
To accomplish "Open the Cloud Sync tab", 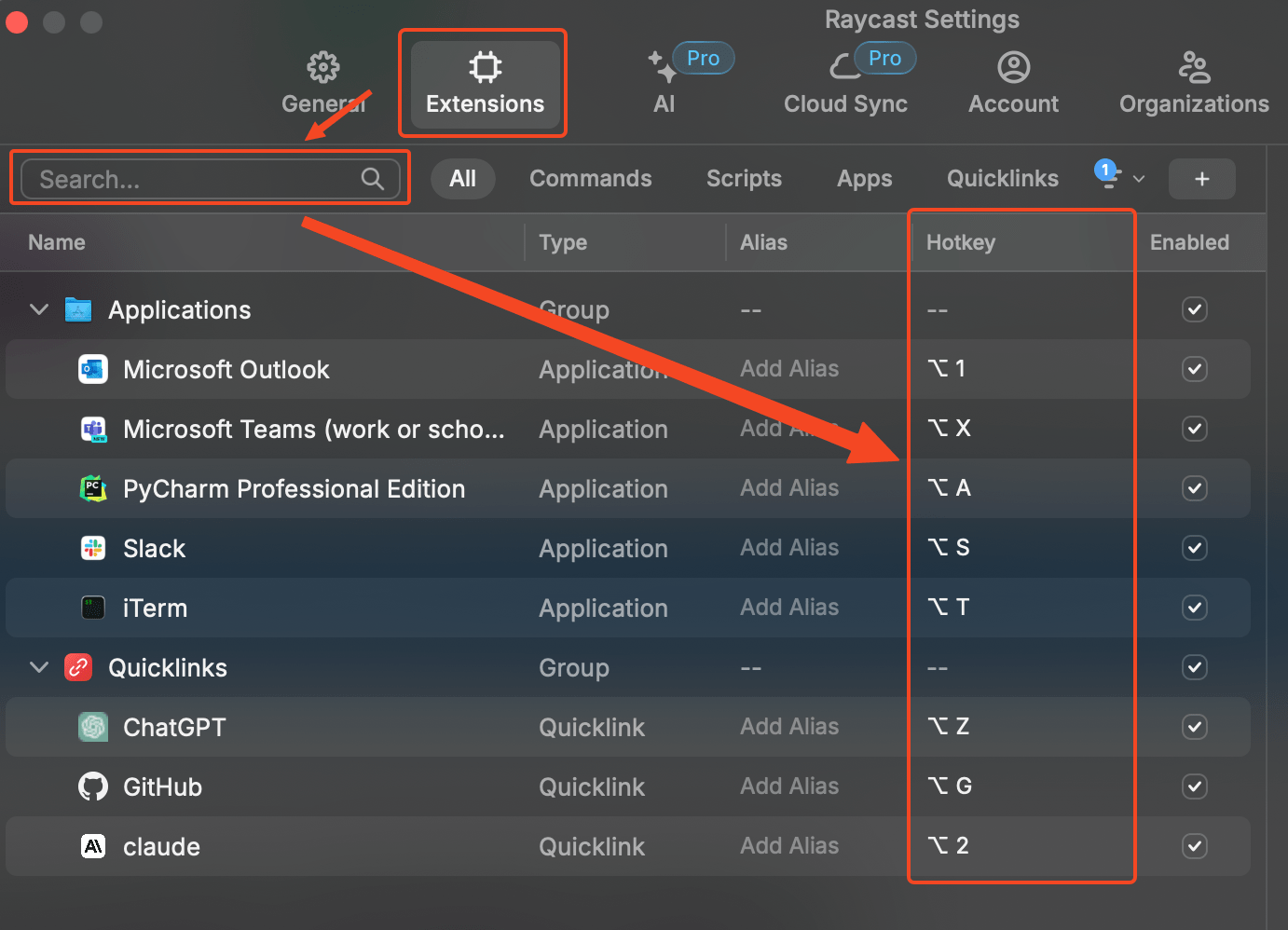I will [x=845, y=84].
